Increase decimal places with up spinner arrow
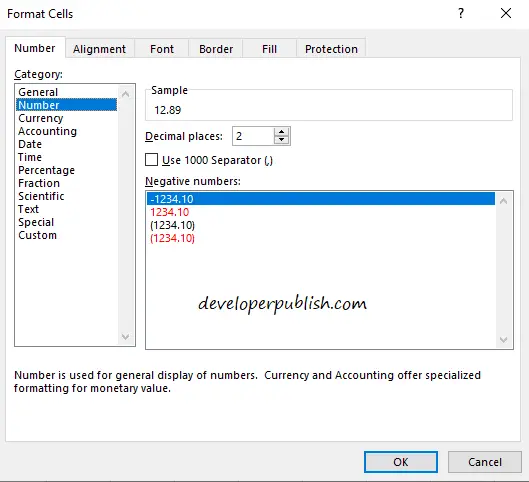The image size is (529, 482). pyautogui.click(x=281, y=132)
